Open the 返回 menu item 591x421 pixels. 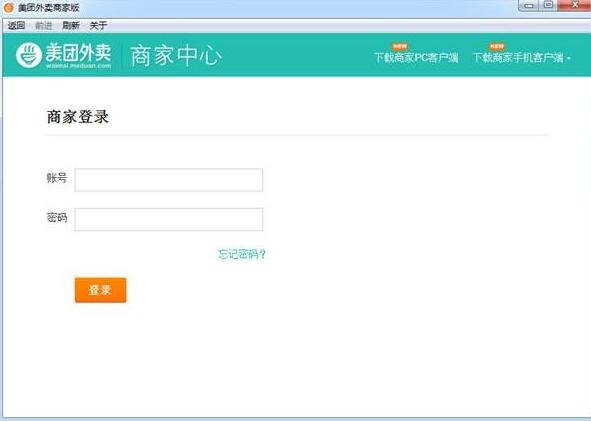(16, 26)
